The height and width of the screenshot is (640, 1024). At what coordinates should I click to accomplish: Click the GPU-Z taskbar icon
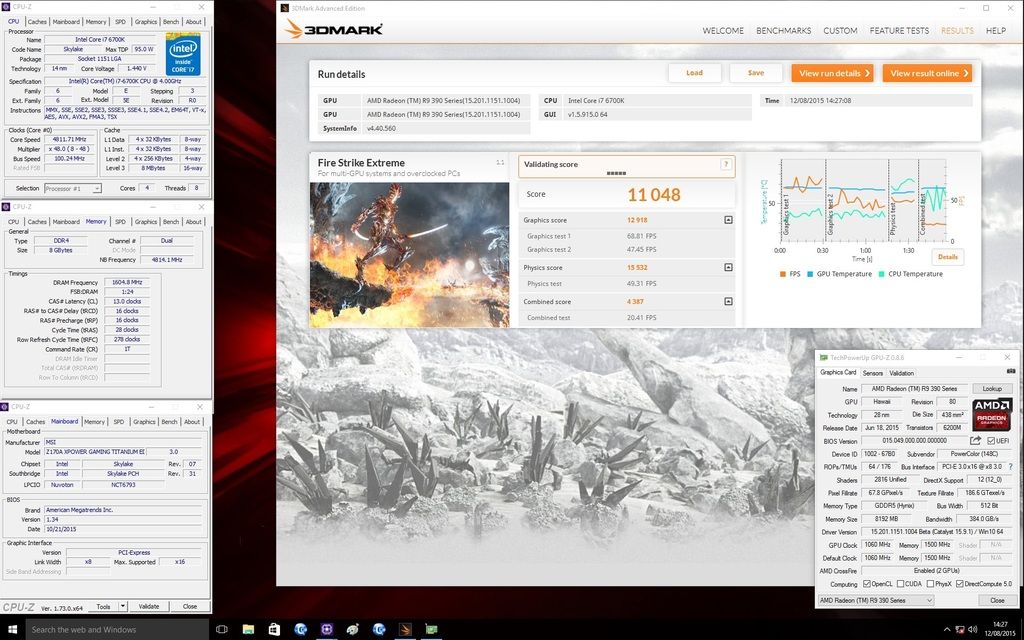click(x=431, y=630)
